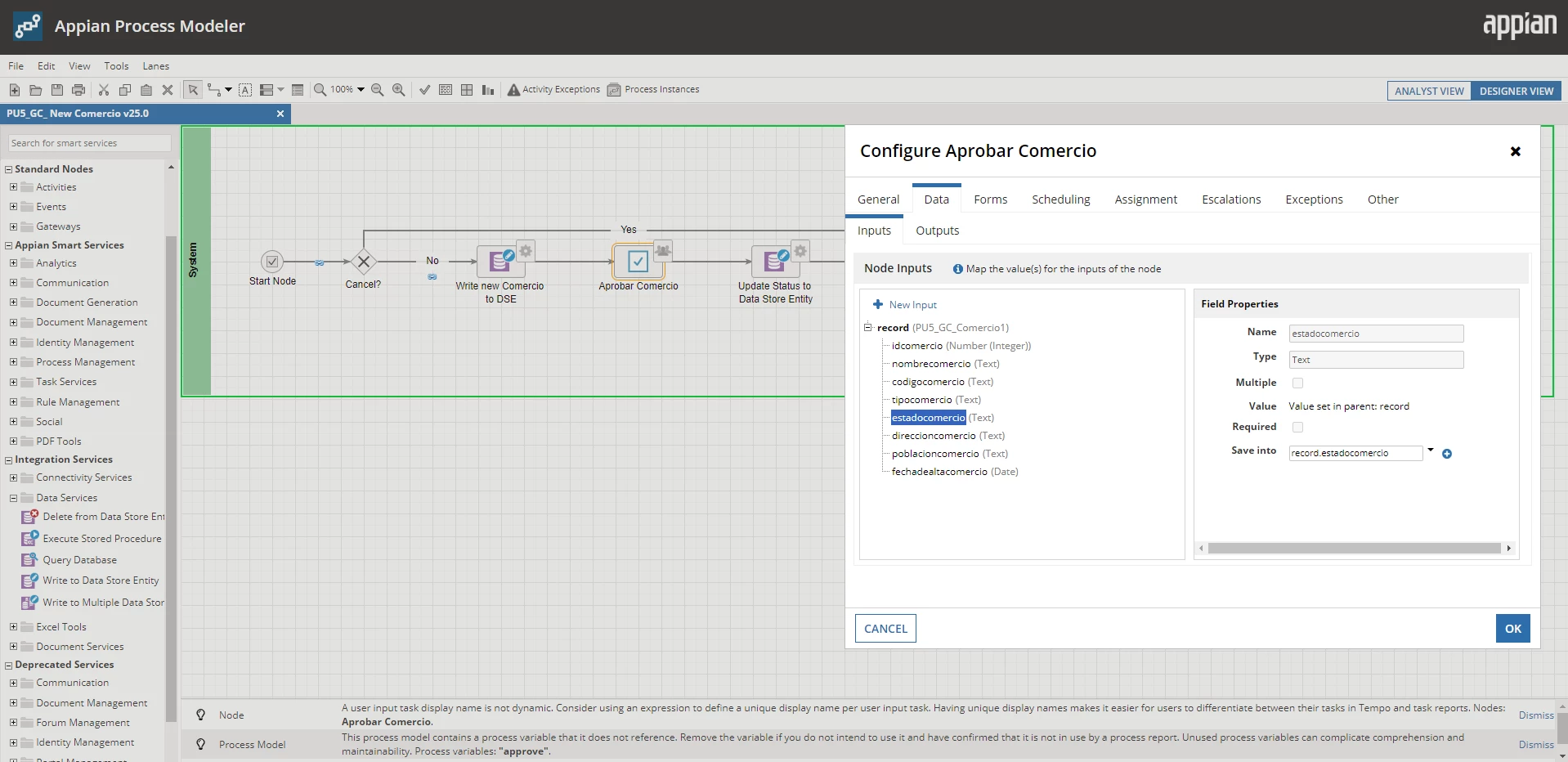Viewport: 1568px width, 762px height.
Task: Confirm the dialog with OK
Action: click(x=1513, y=629)
